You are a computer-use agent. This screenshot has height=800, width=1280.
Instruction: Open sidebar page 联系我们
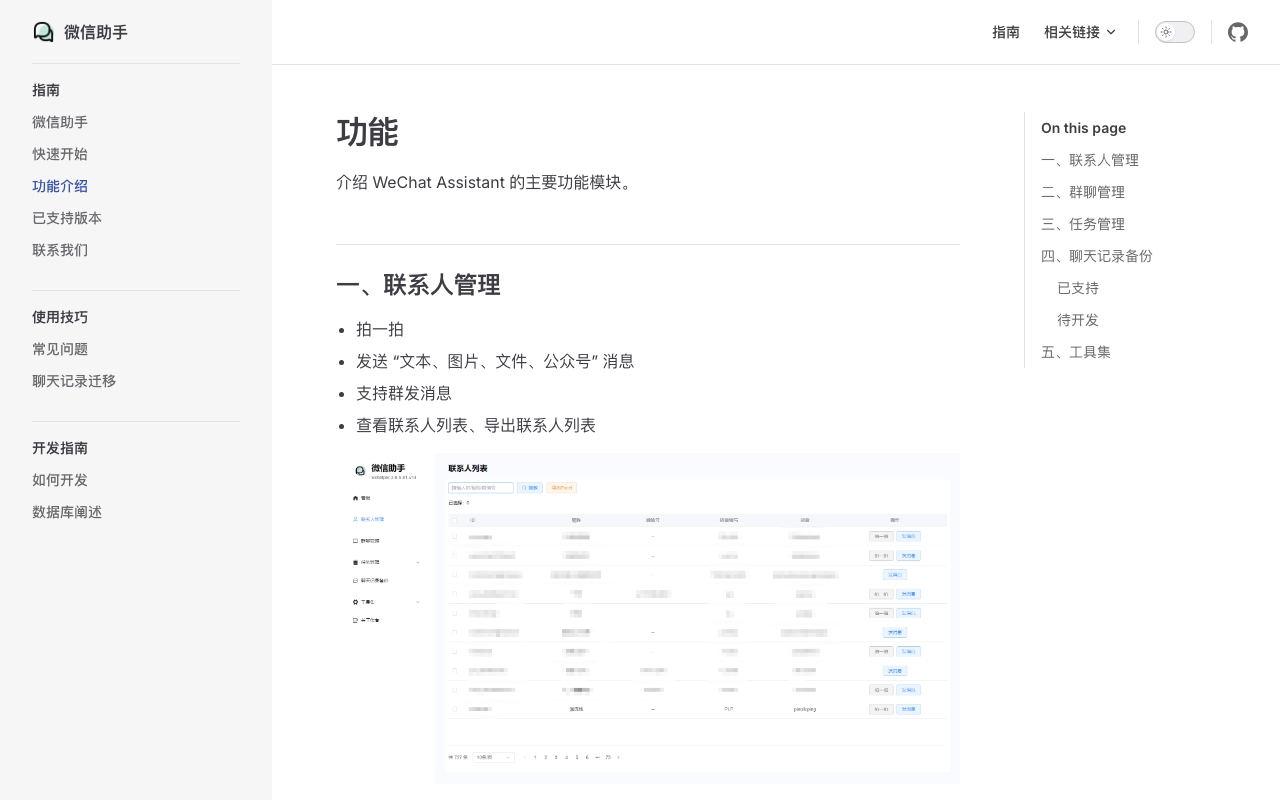point(60,250)
